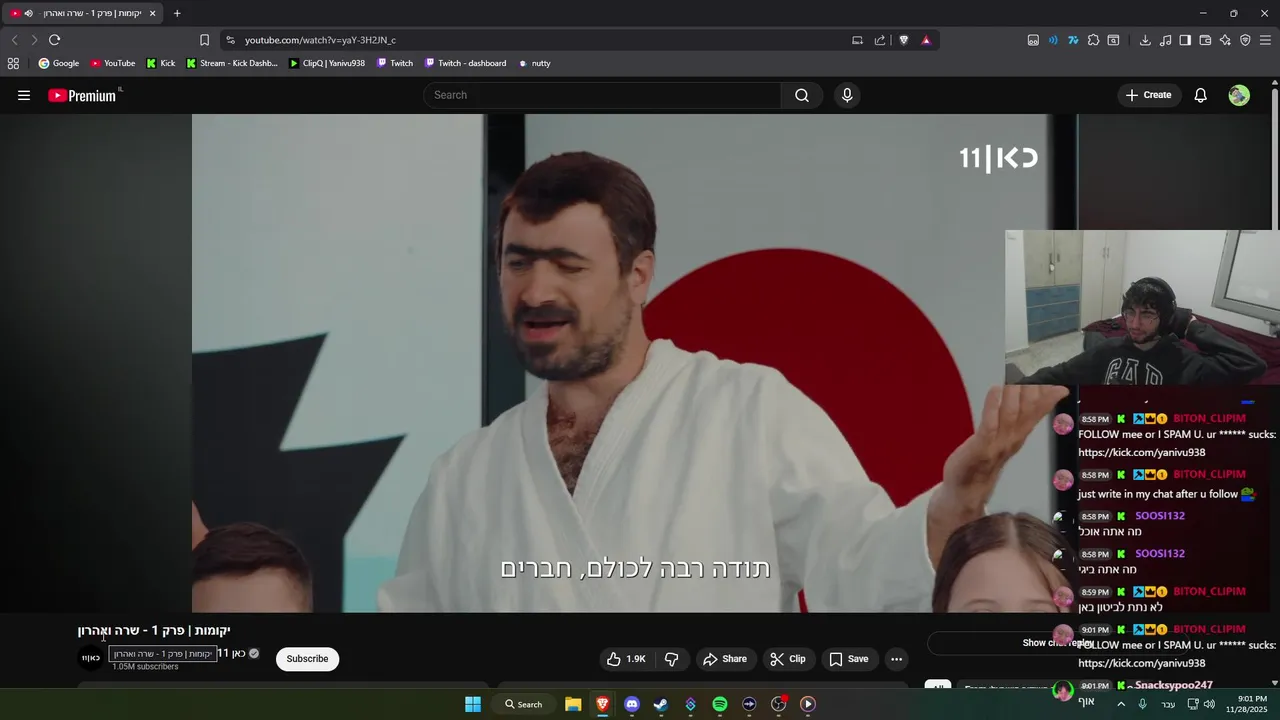Bookmark this page via the bookmark icon
This screenshot has height=720, width=1280.
pos(204,40)
